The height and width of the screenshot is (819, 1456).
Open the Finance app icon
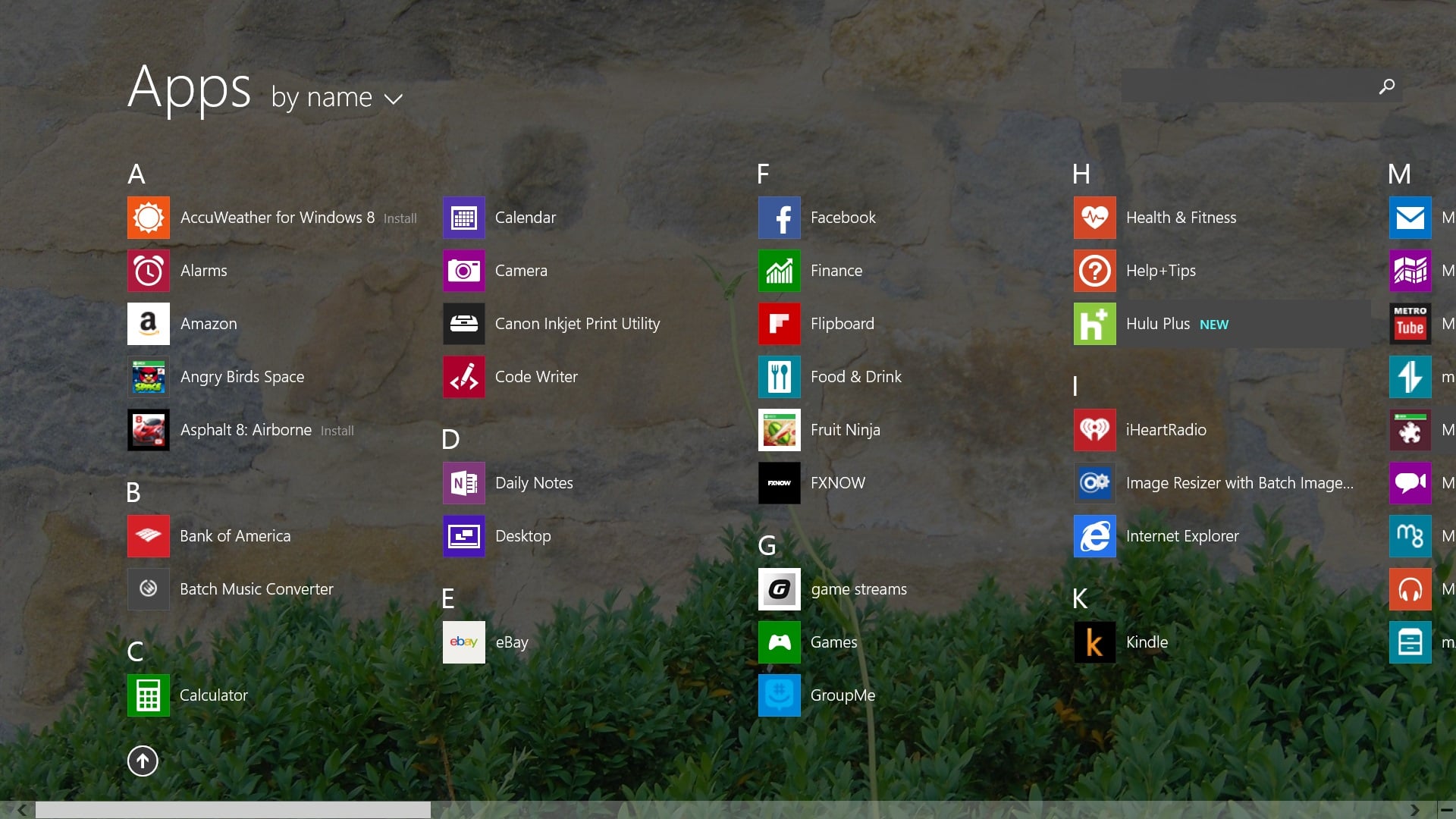point(780,271)
